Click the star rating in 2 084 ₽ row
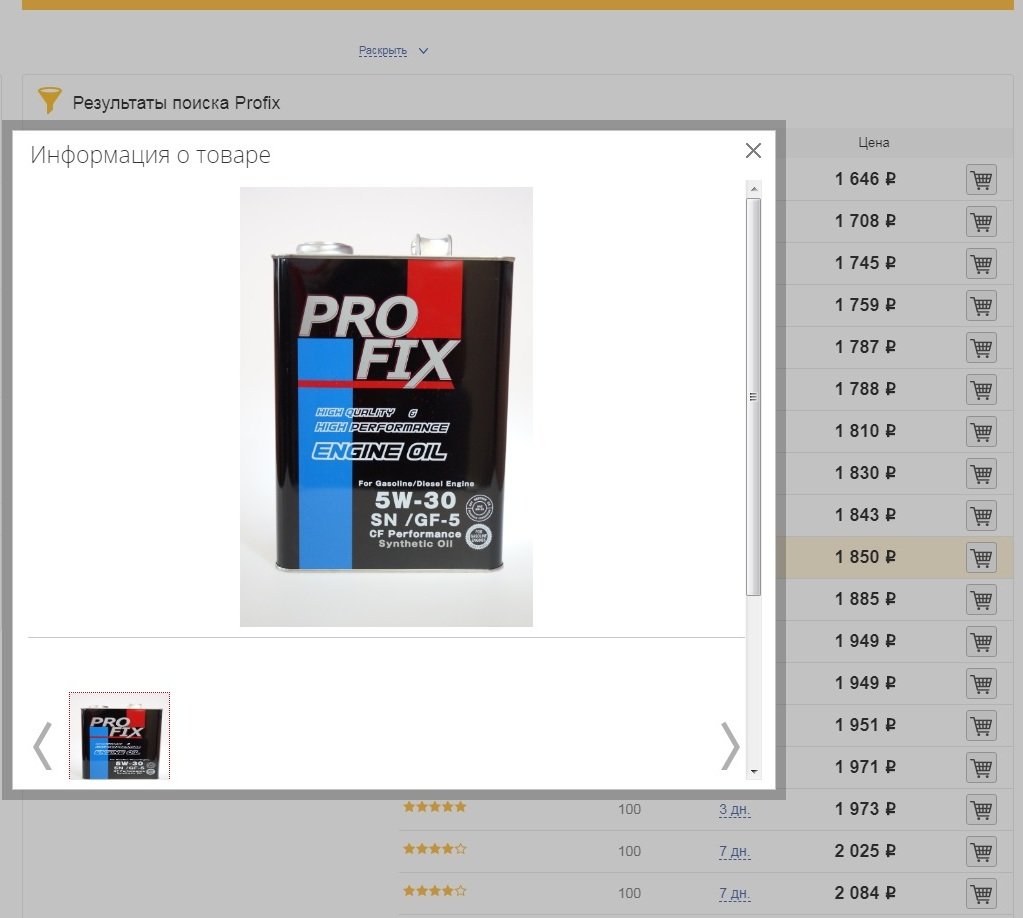1023x918 pixels. point(435,891)
